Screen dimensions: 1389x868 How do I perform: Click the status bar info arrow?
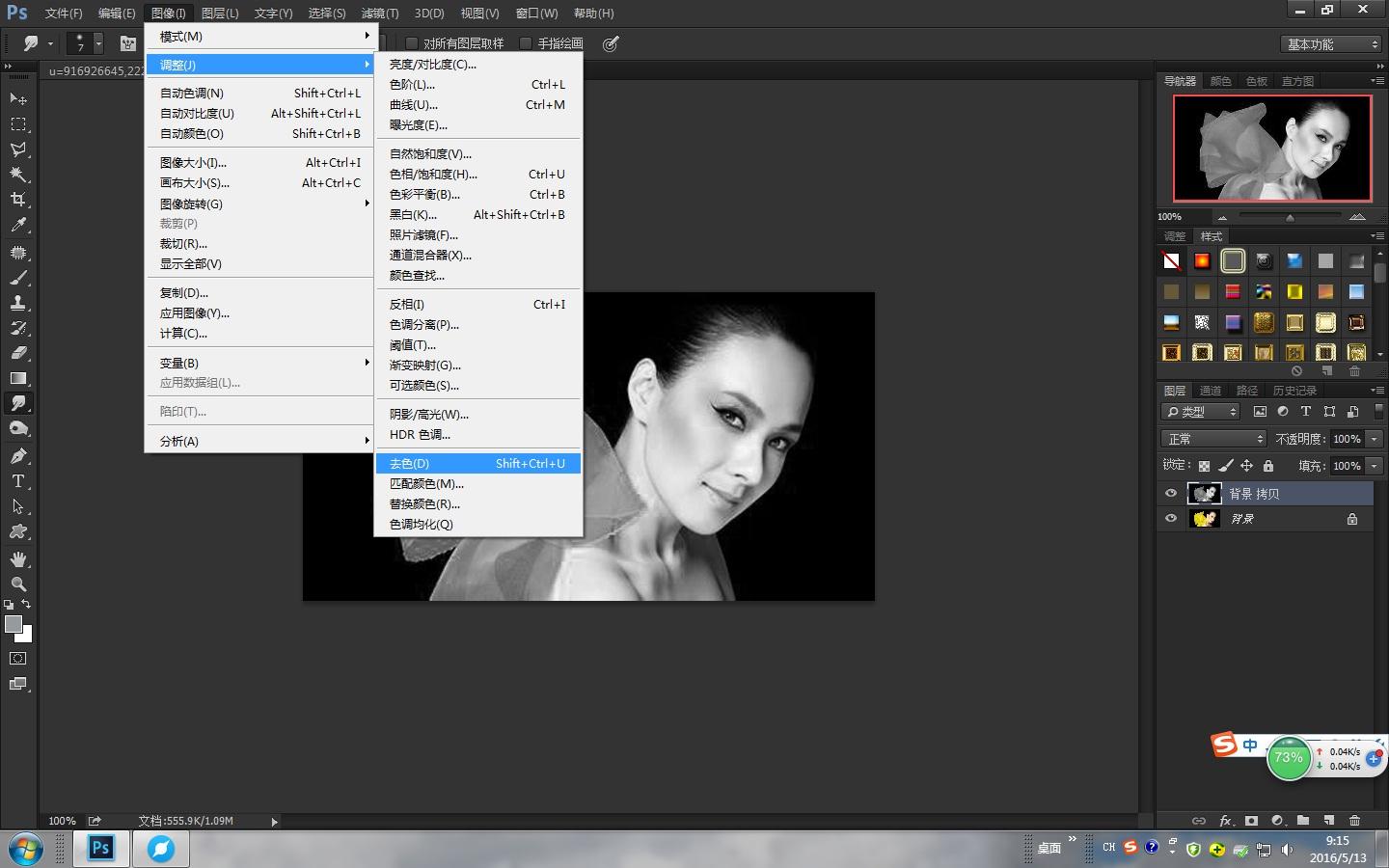(274, 822)
